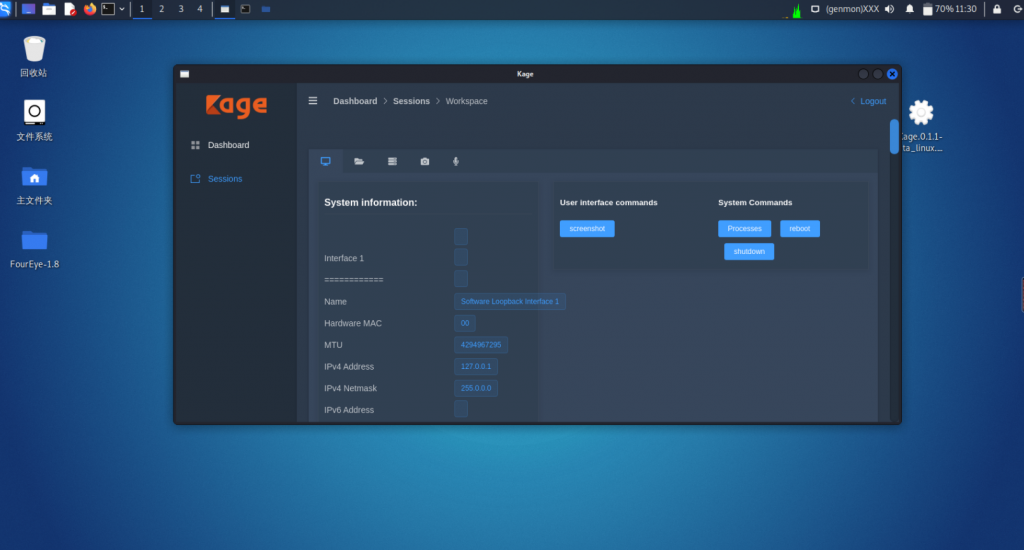Click the shutdown button
1024x550 pixels.
[x=749, y=251]
